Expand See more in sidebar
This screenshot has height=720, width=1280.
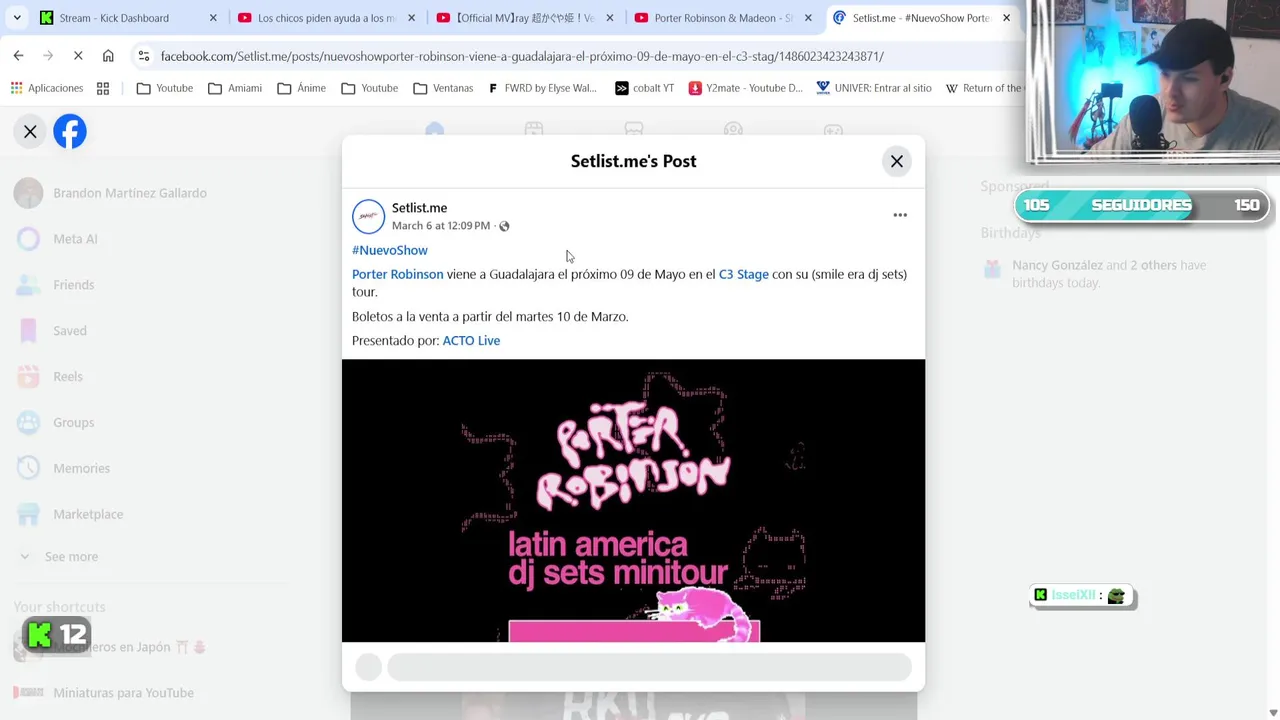point(71,557)
